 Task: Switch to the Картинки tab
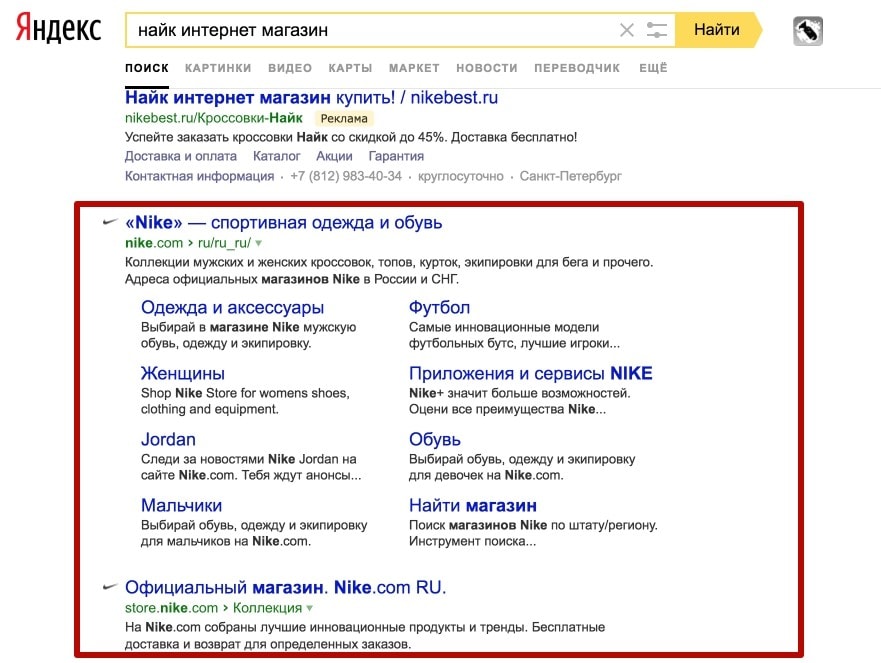tap(218, 68)
